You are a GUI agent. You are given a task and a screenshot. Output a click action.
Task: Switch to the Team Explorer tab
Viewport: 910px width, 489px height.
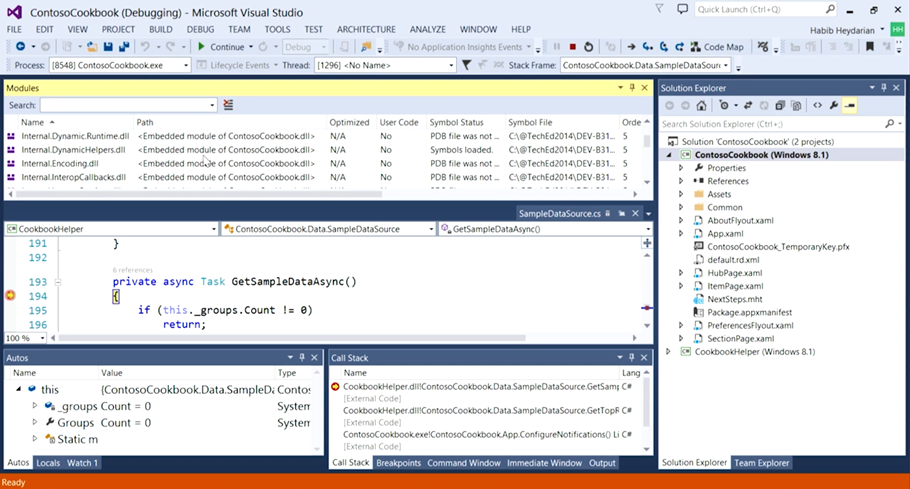[x=761, y=463]
